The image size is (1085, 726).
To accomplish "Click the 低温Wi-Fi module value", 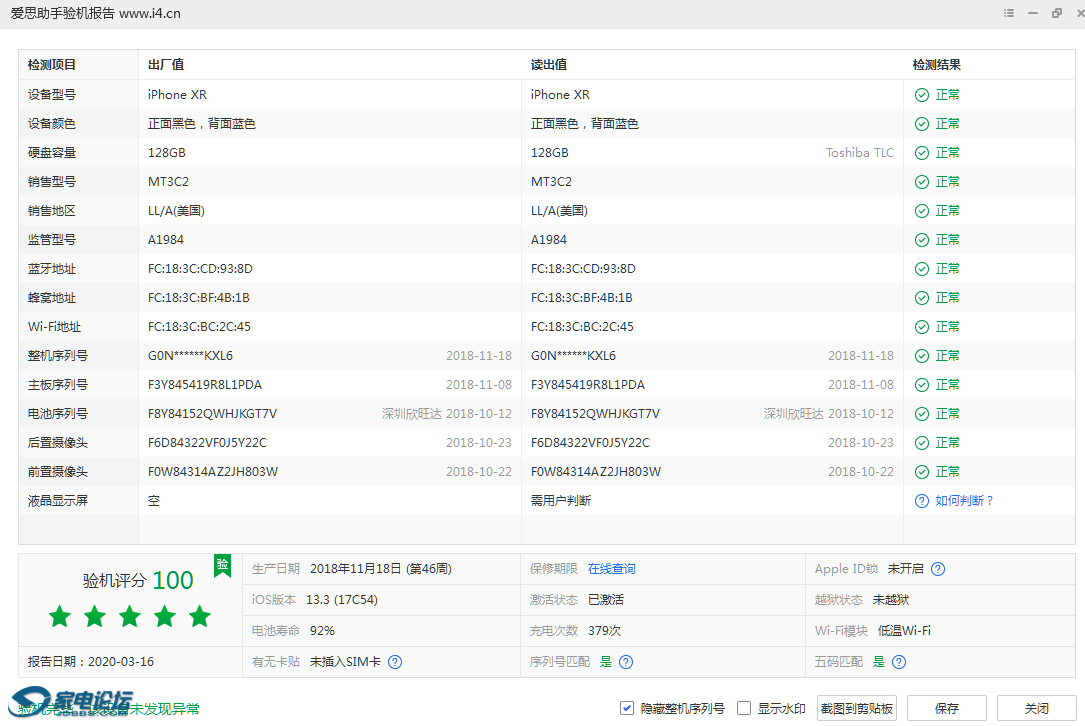I will 904,630.
